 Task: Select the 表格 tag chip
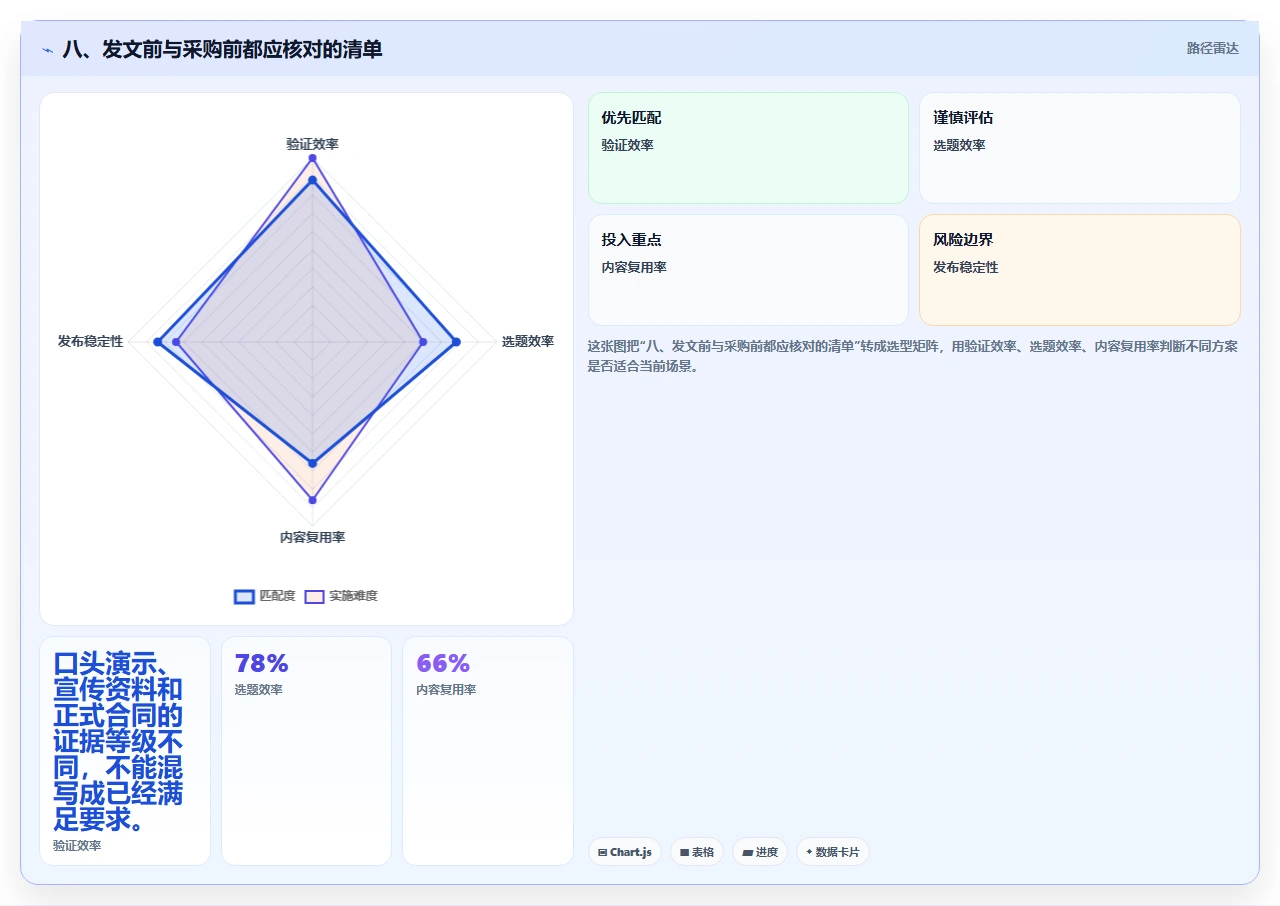697,852
